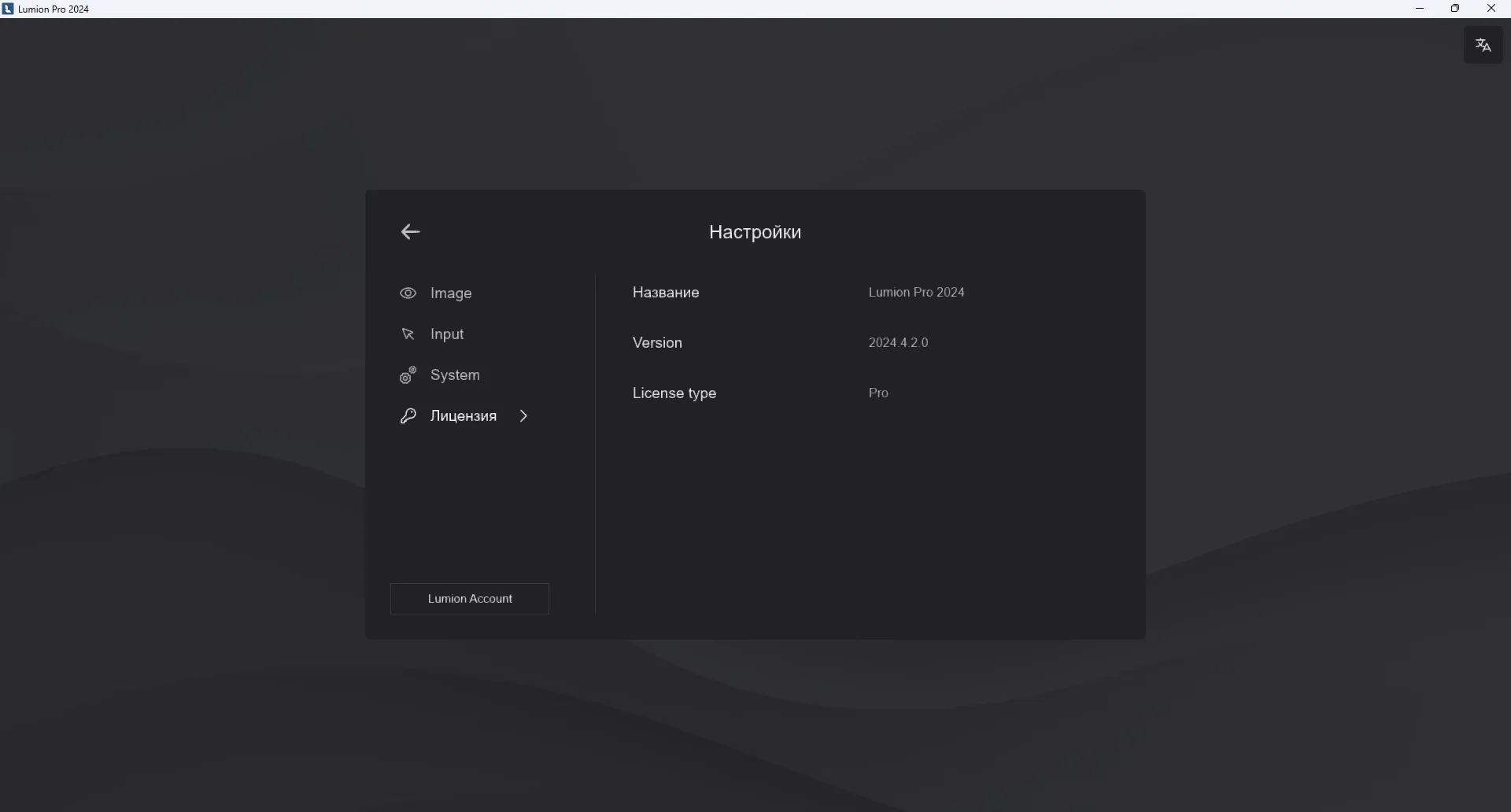Click the Настройки heading
1511x812 pixels.
755,232
